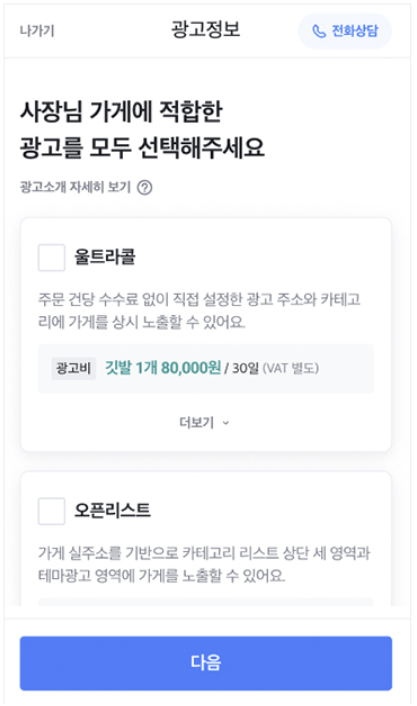
Task: Click the 광고비 badge
Action: point(73,368)
